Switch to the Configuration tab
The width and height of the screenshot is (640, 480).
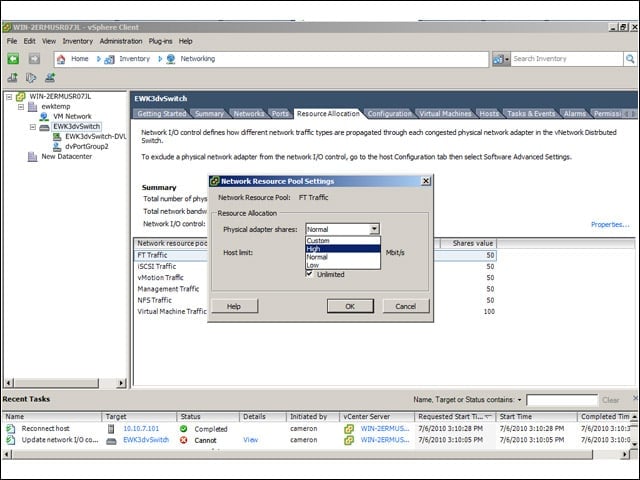[x=390, y=114]
